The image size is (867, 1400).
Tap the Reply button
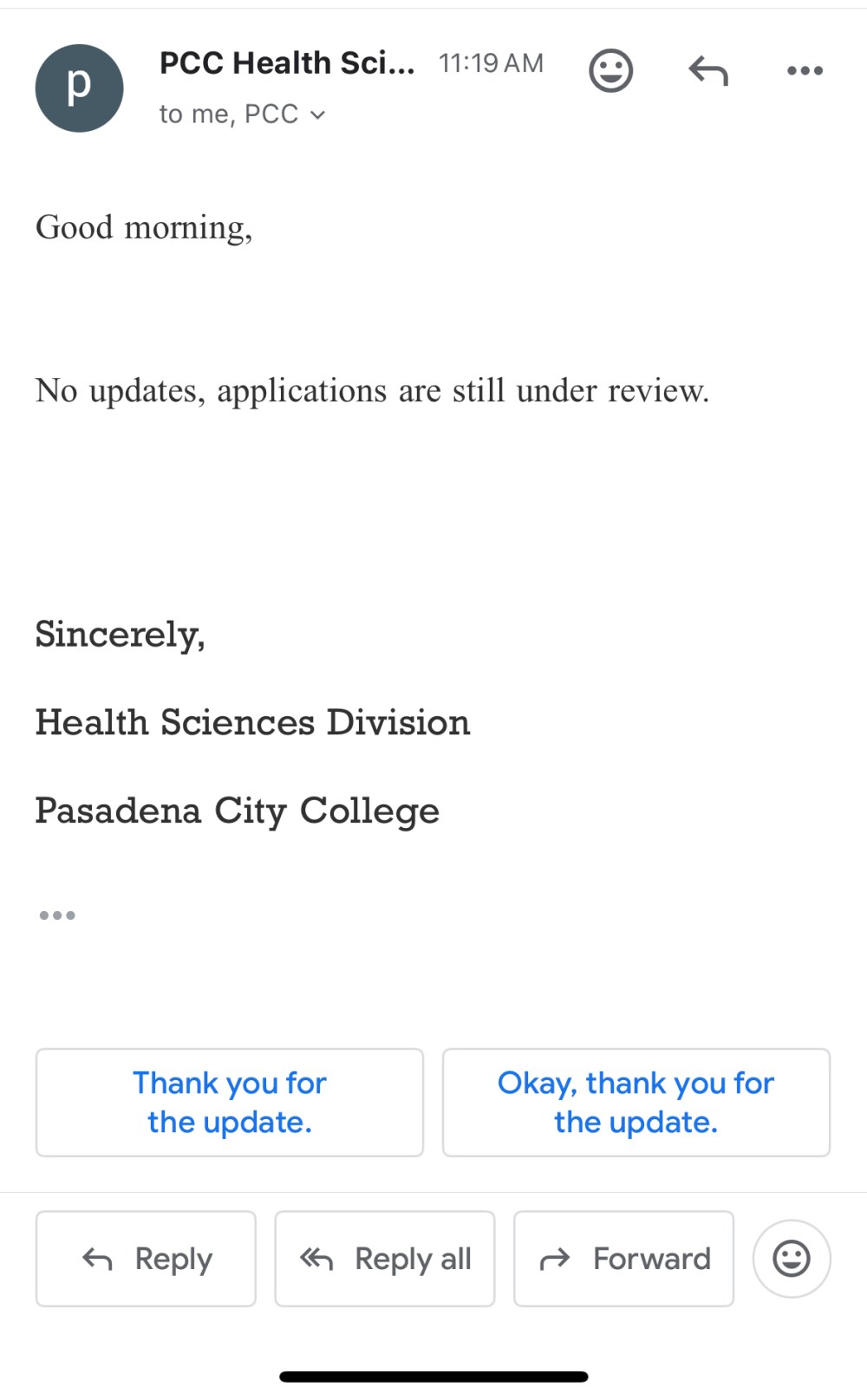(146, 1259)
